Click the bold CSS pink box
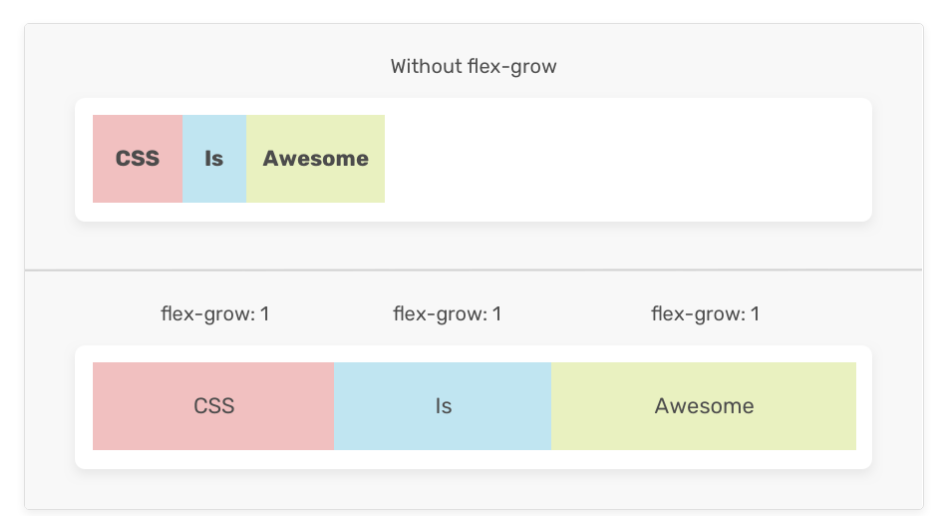 point(138,159)
